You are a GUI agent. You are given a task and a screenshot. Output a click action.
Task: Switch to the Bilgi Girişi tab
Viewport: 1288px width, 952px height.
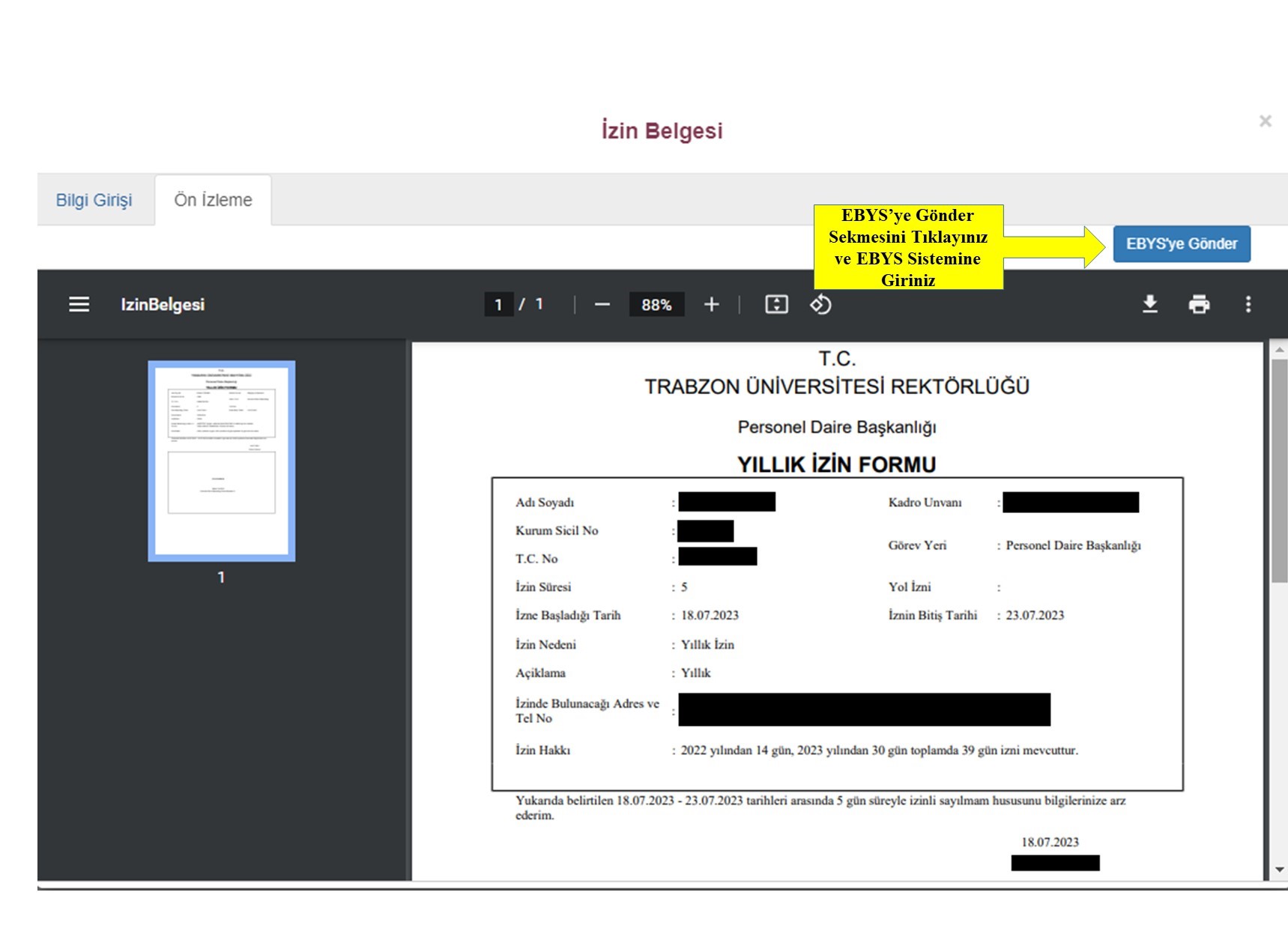coord(94,200)
